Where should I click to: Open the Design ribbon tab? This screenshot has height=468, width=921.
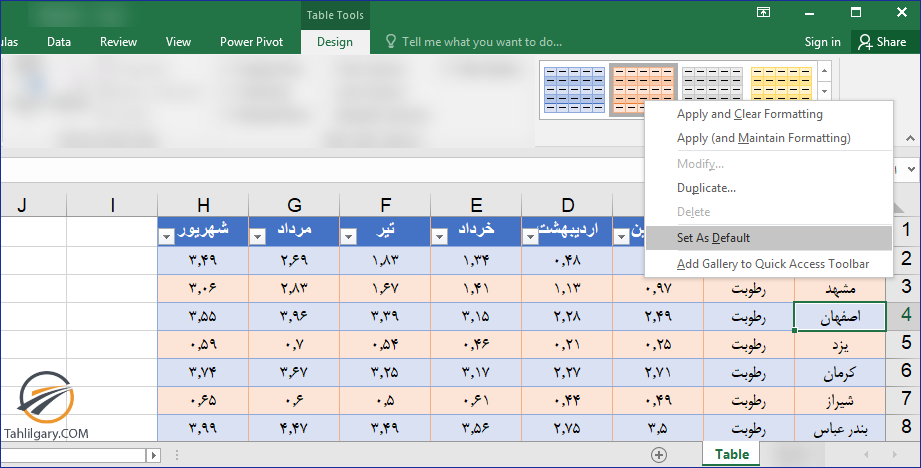pos(335,42)
